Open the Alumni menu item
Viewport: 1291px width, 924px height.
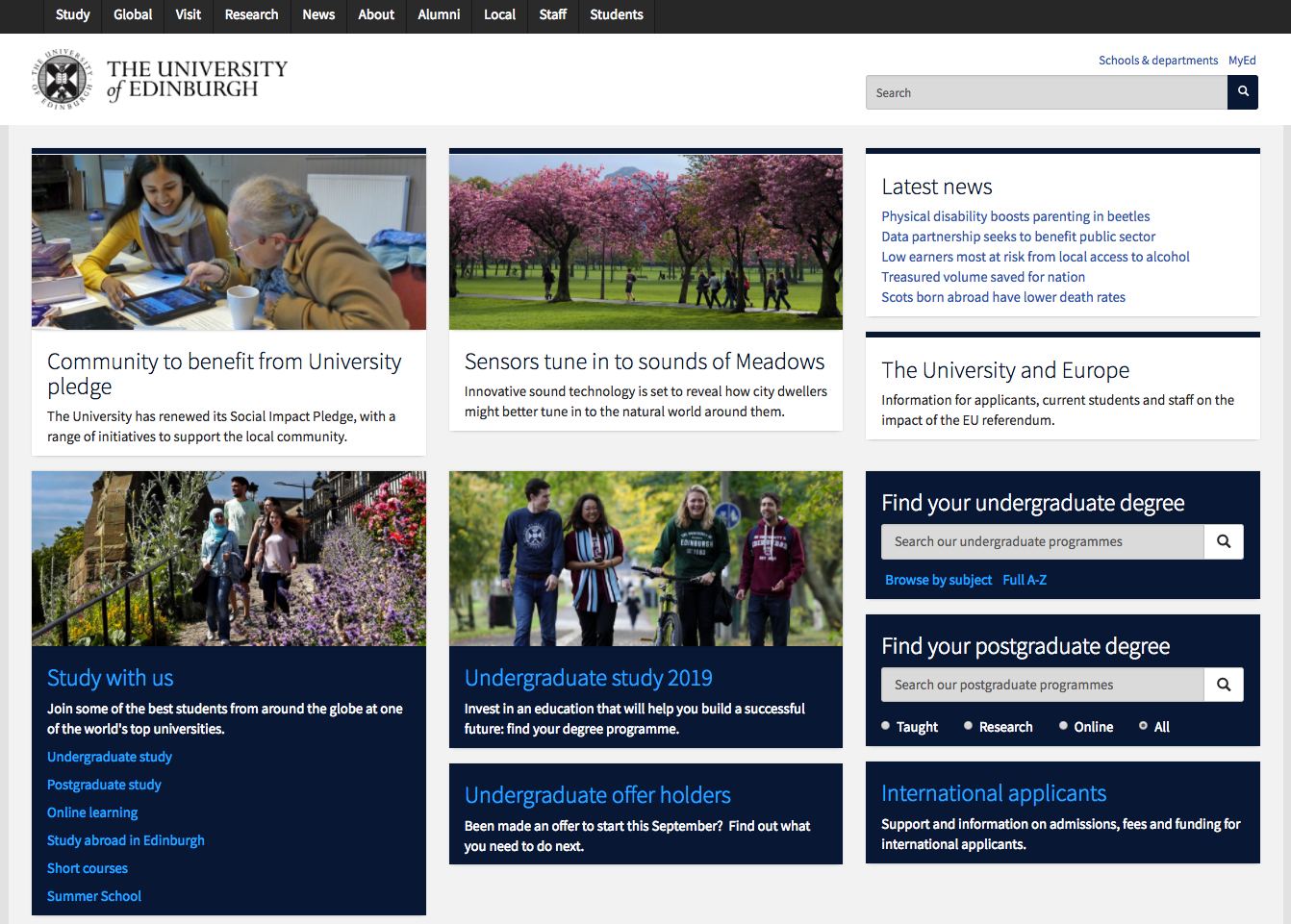point(439,14)
